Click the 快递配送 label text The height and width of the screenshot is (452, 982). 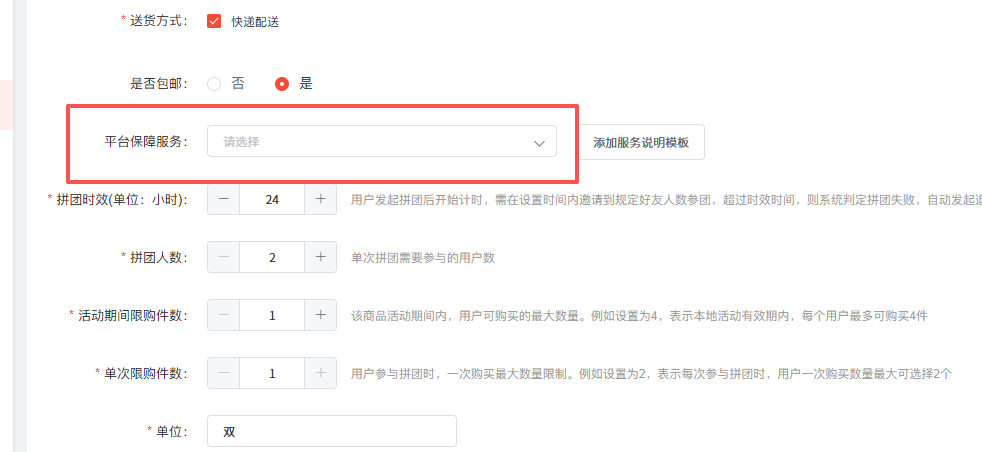click(x=255, y=21)
